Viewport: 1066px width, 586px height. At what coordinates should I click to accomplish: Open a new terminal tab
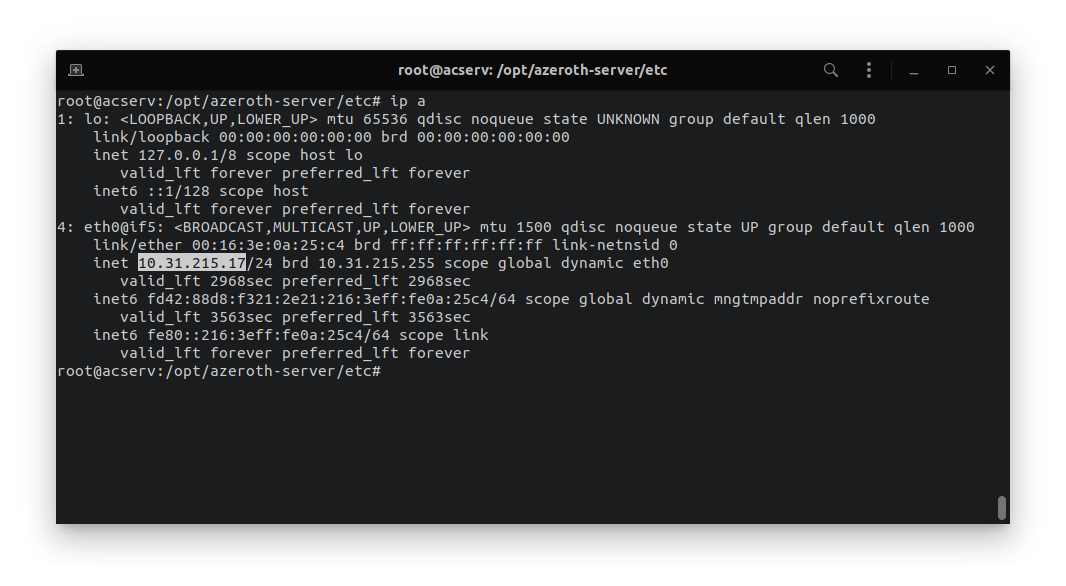[x=76, y=70]
